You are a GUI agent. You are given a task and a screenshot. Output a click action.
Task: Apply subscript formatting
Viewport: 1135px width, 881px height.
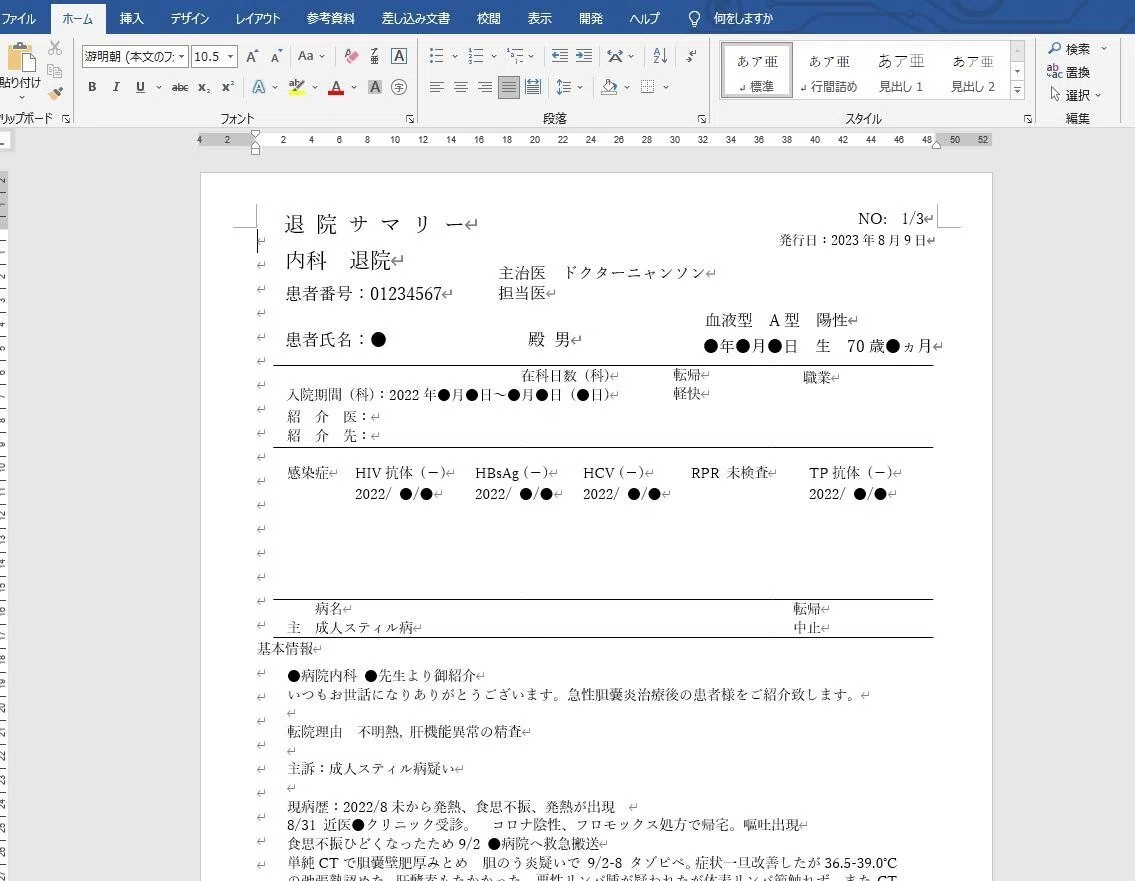pyautogui.click(x=204, y=88)
